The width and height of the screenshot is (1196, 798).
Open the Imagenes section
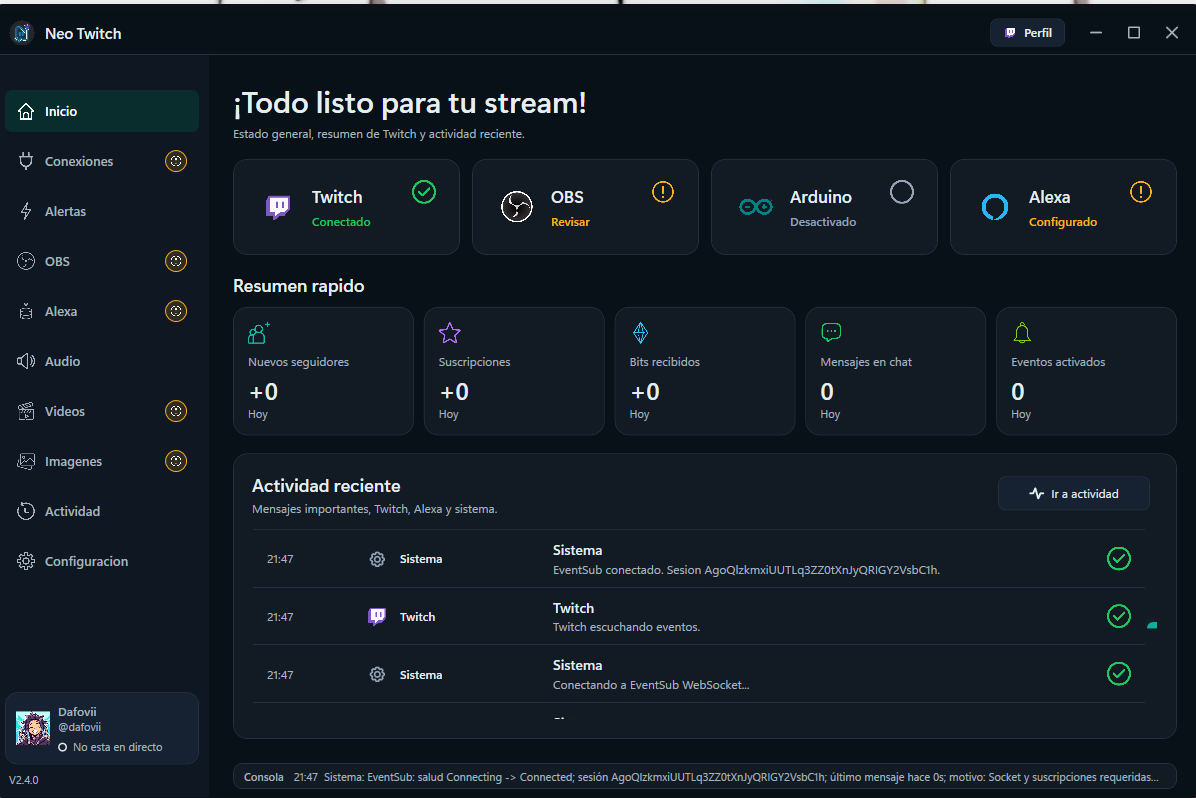coord(101,461)
